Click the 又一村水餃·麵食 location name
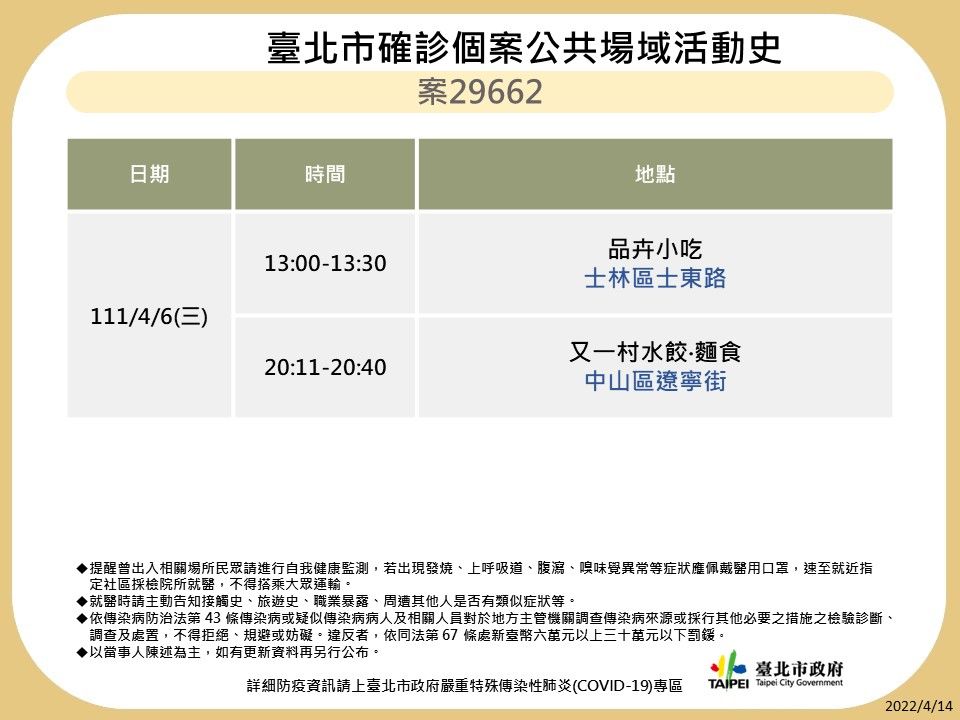Image resolution: width=960 pixels, height=720 pixels. point(655,351)
